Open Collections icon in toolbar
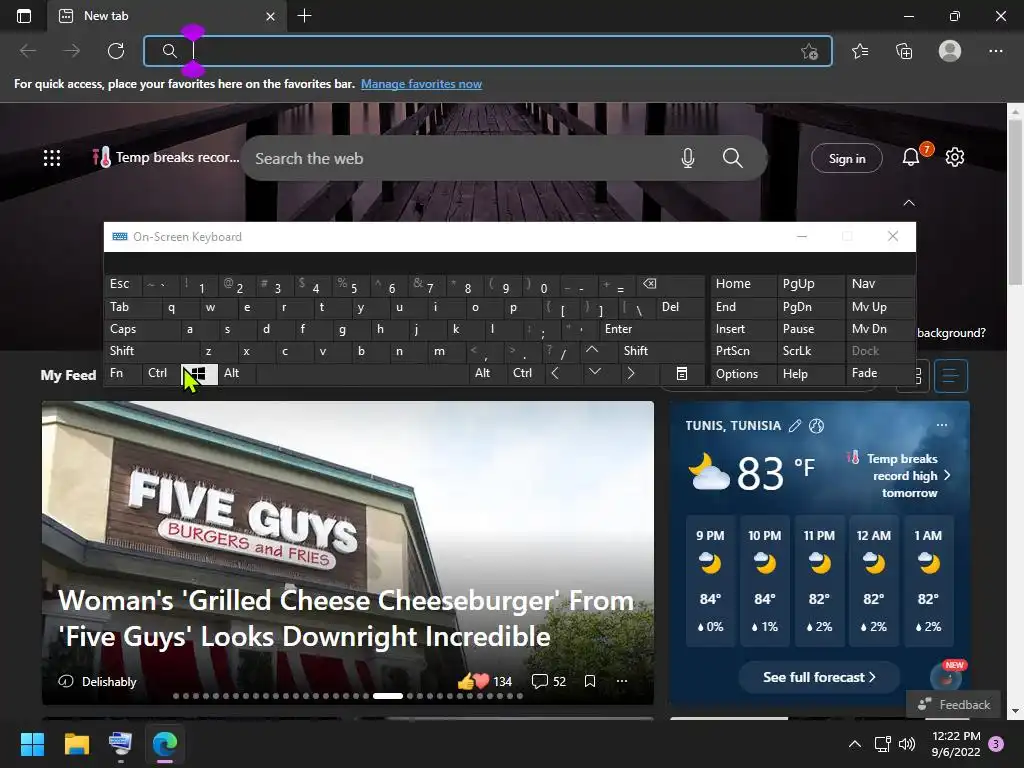This screenshot has height=768, width=1024. coord(904,51)
